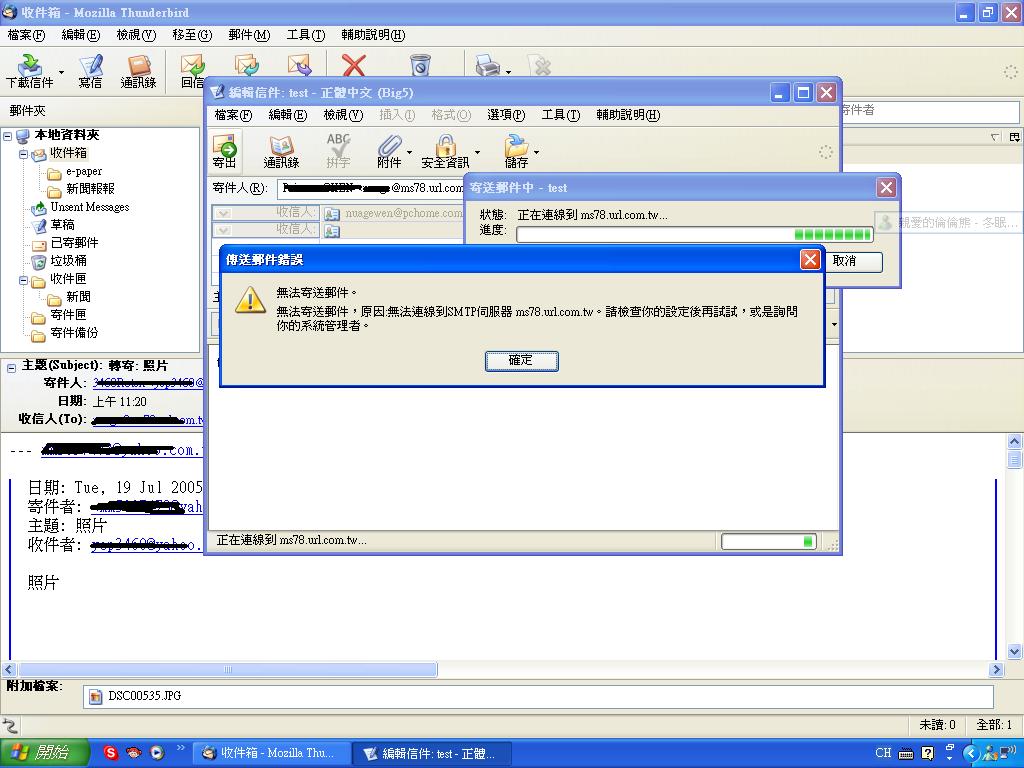Click the 取消 button in sending dialog
This screenshot has width=1024, height=768.
pos(846,261)
